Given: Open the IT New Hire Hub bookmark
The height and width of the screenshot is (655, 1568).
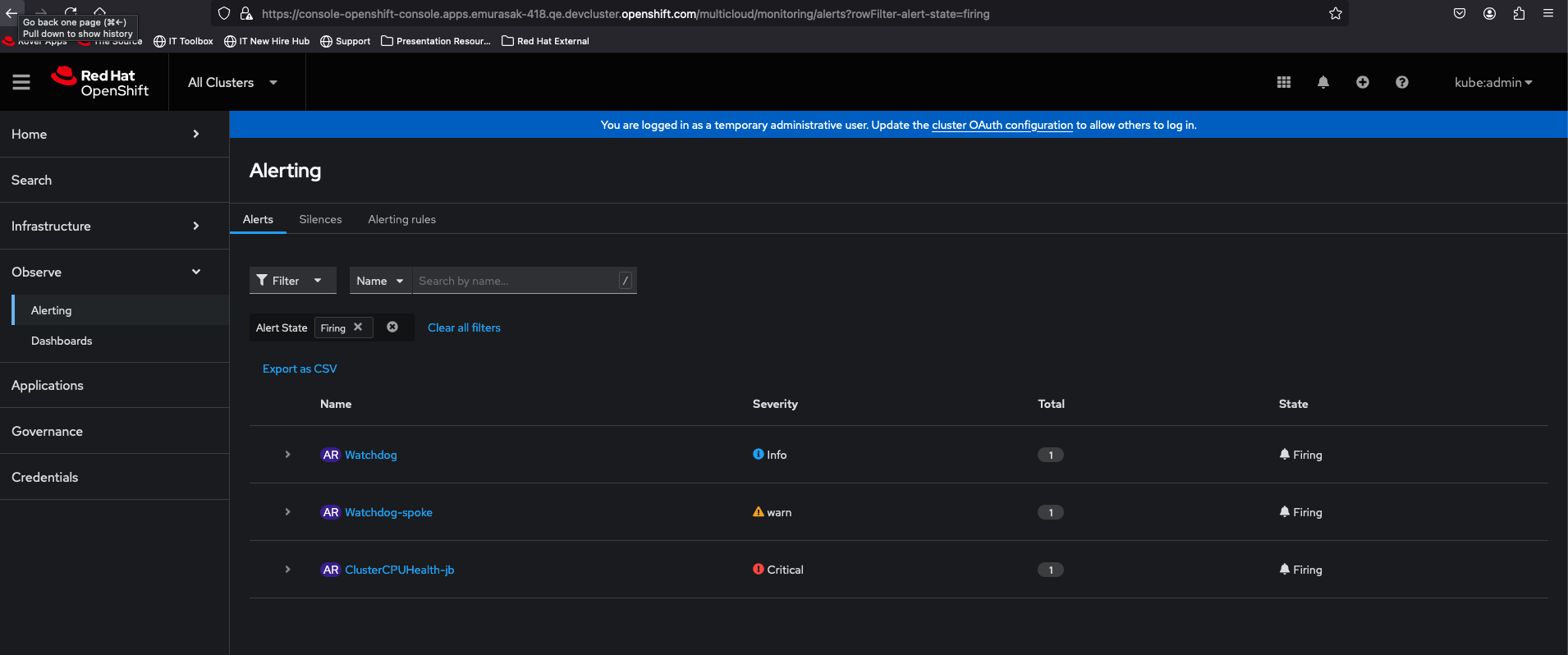Looking at the screenshot, I should [x=267, y=41].
